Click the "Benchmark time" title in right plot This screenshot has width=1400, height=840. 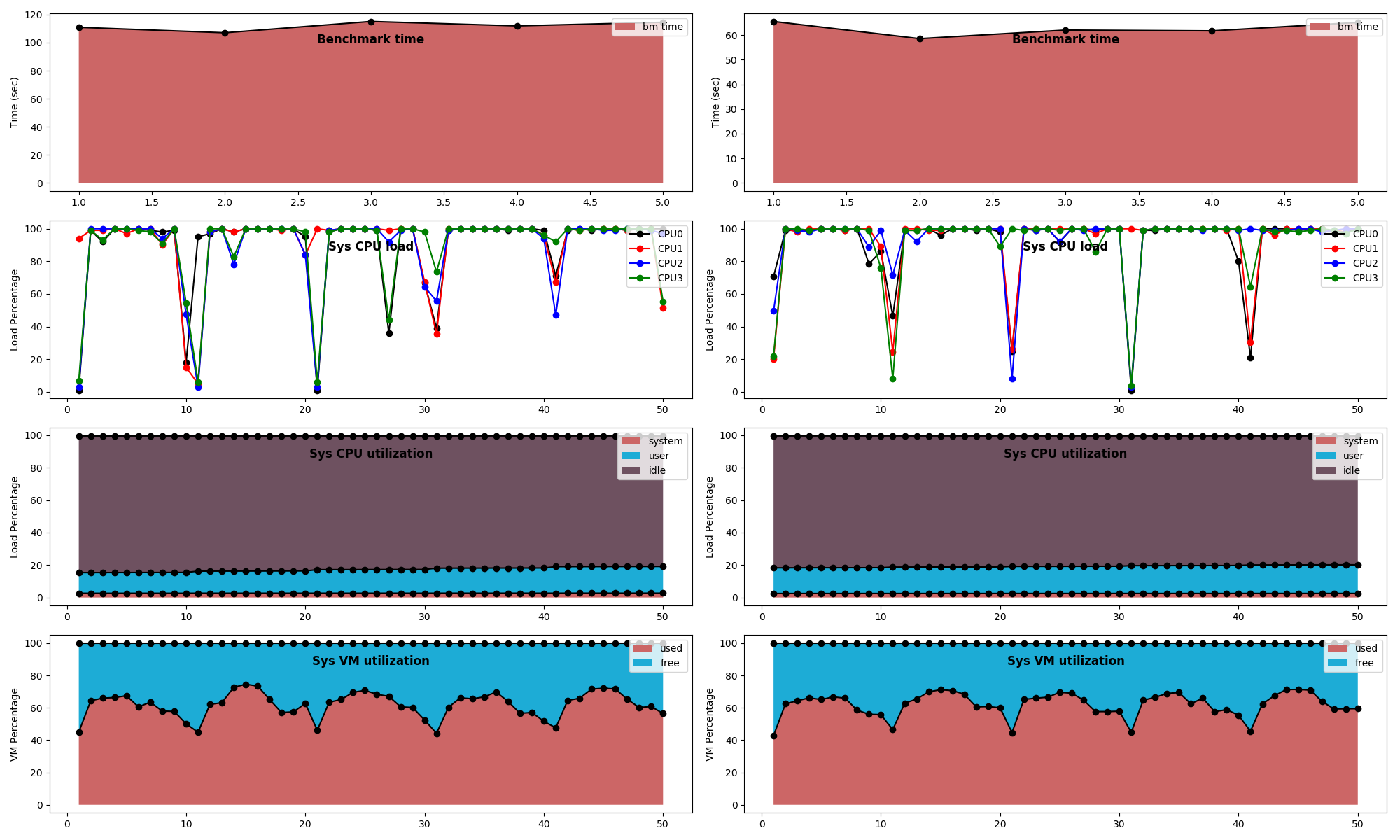coord(1065,39)
